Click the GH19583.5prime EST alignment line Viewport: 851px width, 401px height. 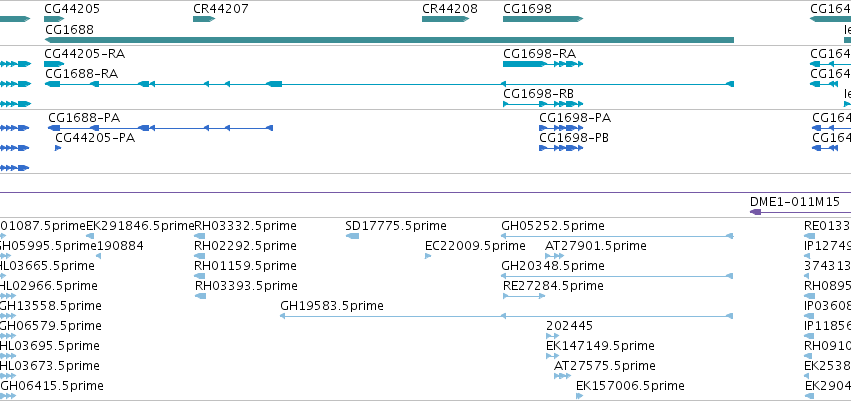pyautogui.click(x=506, y=316)
